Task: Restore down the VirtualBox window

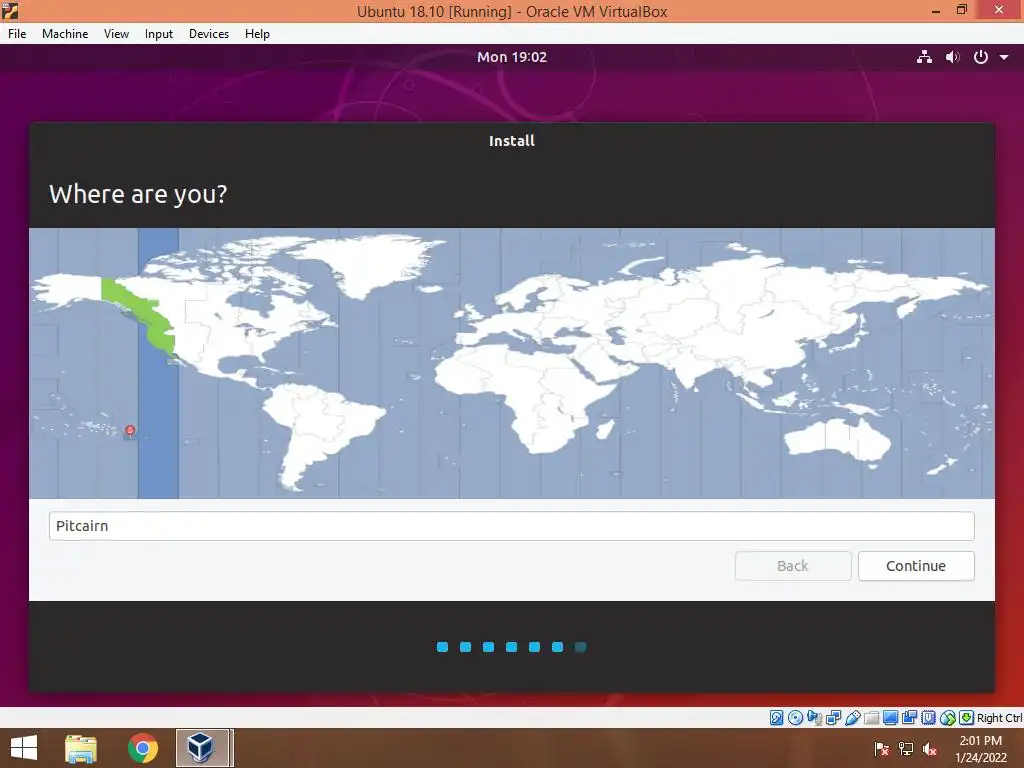Action: click(x=962, y=10)
